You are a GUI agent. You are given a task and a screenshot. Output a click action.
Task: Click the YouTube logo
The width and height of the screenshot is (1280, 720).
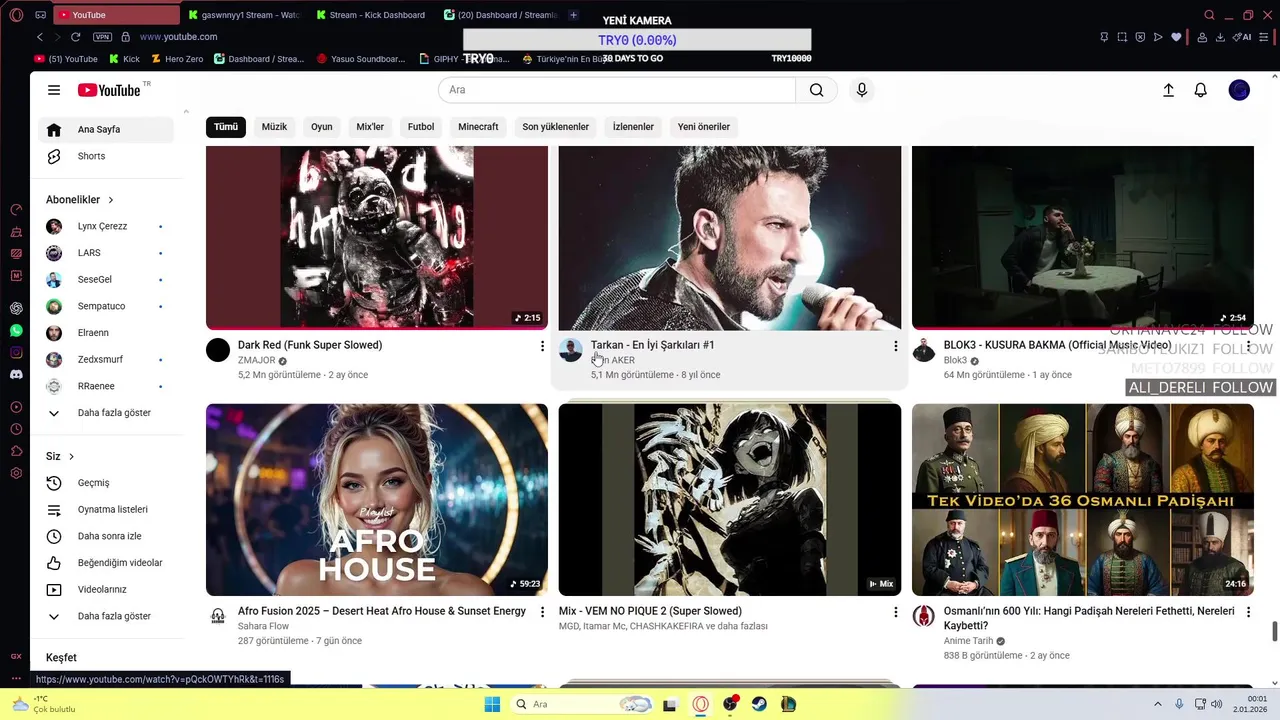click(x=109, y=90)
